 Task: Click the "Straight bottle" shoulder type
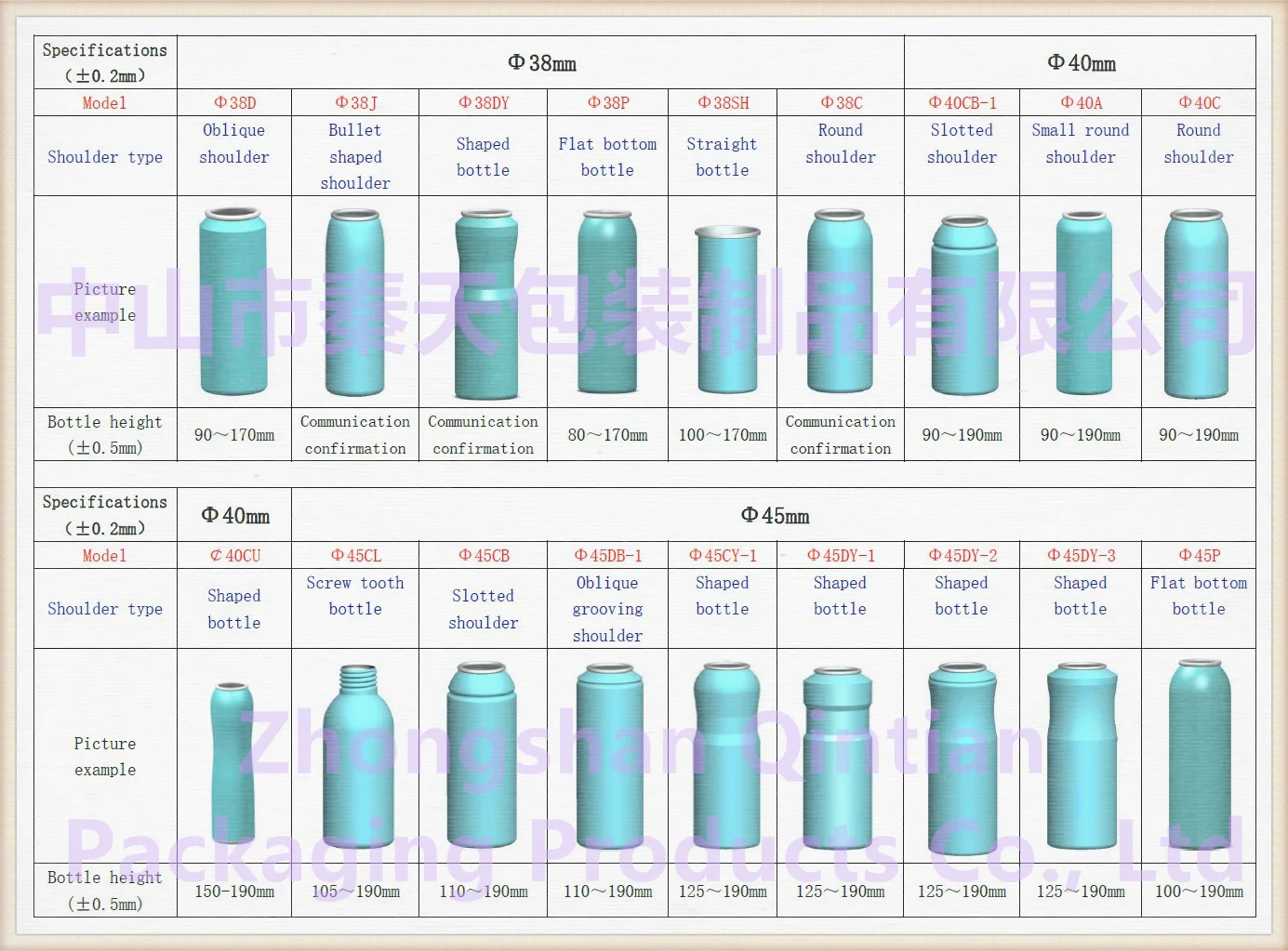[x=723, y=156]
